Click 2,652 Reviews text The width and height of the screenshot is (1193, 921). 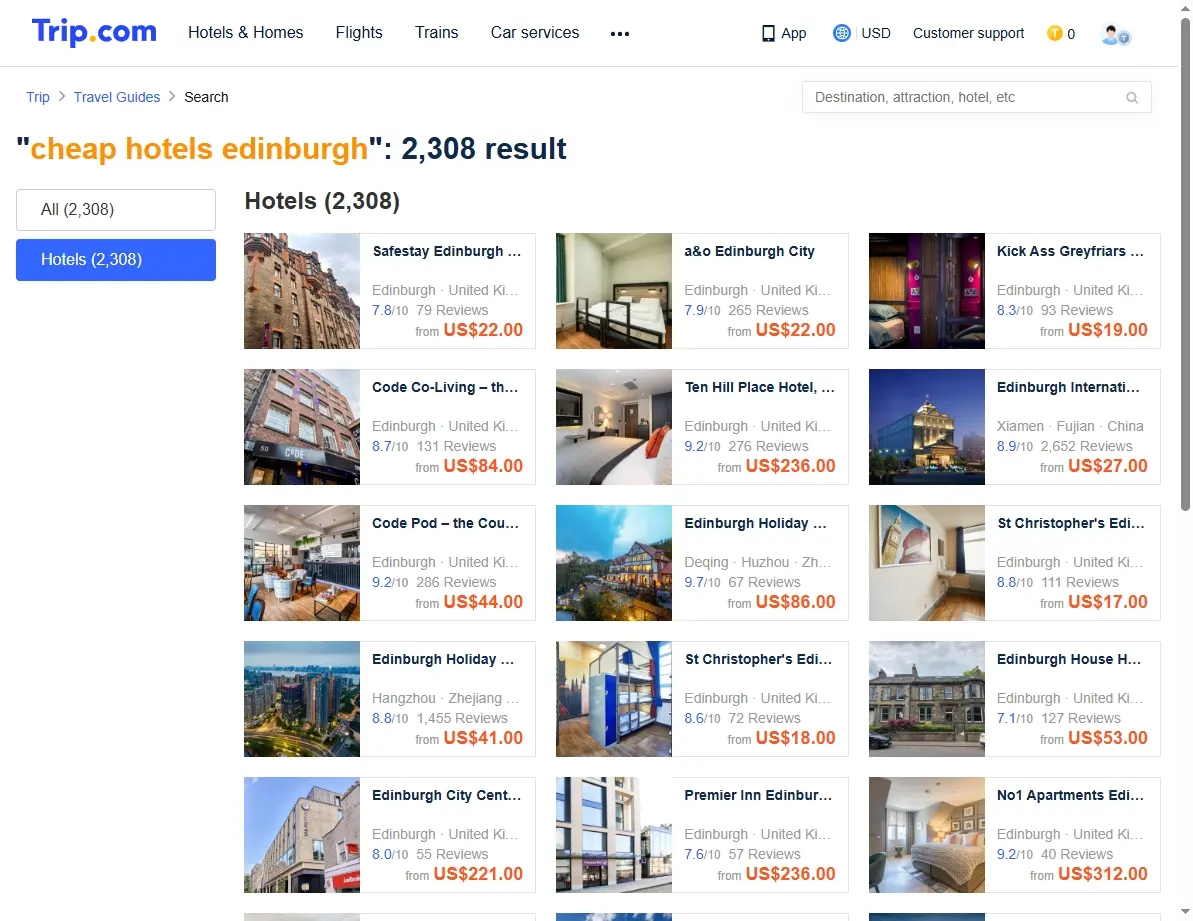click(x=1086, y=446)
